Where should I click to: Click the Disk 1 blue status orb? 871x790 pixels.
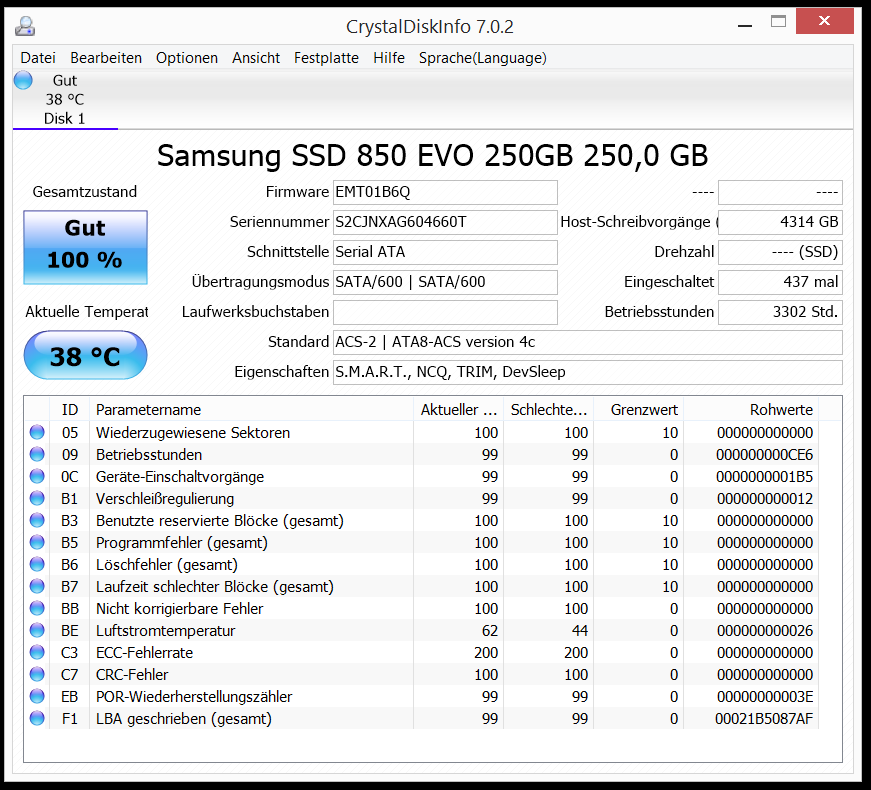[x=23, y=81]
